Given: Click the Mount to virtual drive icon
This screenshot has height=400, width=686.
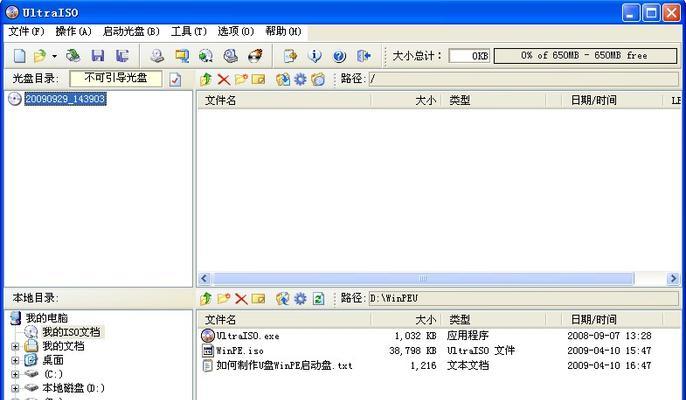Looking at the screenshot, I should [231, 56].
